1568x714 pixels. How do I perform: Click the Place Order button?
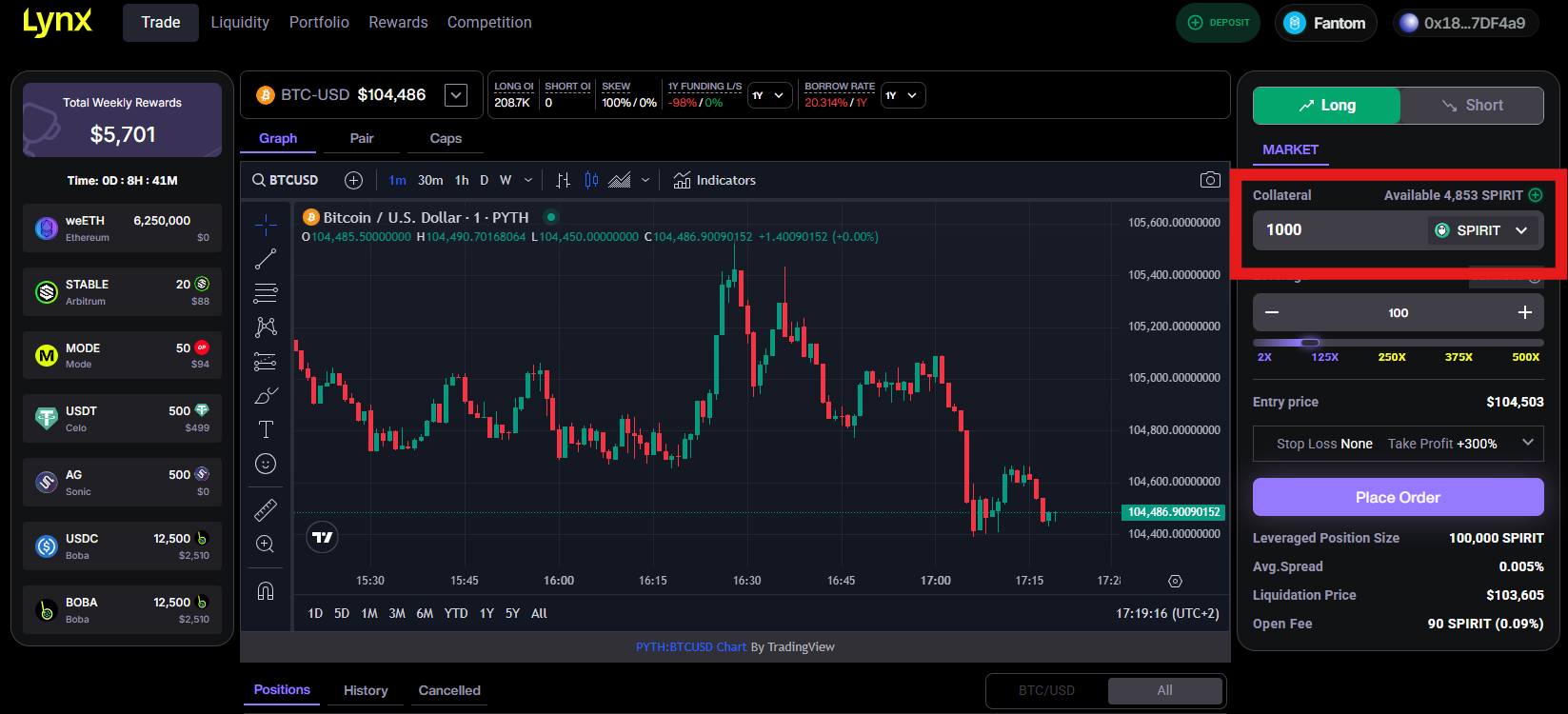[x=1398, y=497]
